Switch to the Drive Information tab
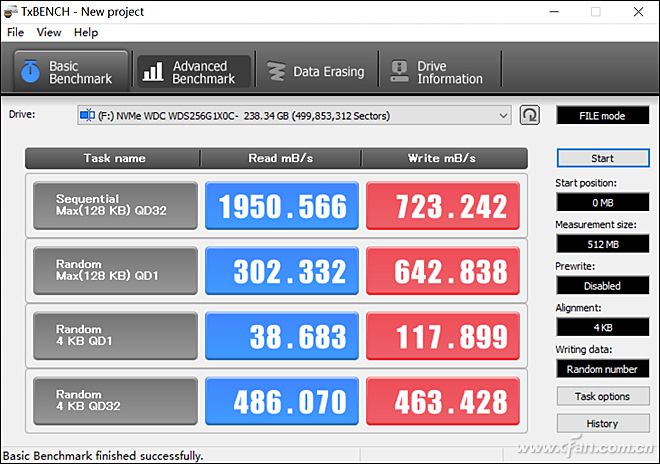This screenshot has width=660, height=464. coord(440,72)
